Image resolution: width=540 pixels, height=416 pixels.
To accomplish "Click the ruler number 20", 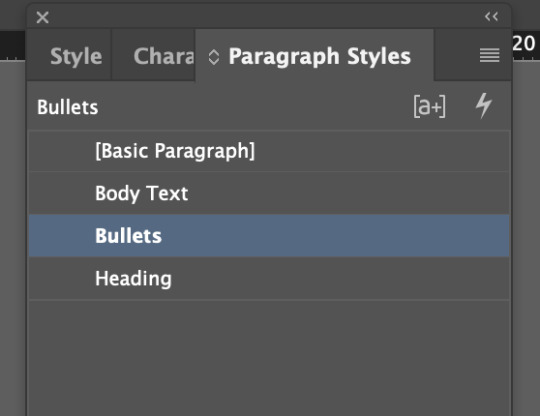I will click(524, 43).
